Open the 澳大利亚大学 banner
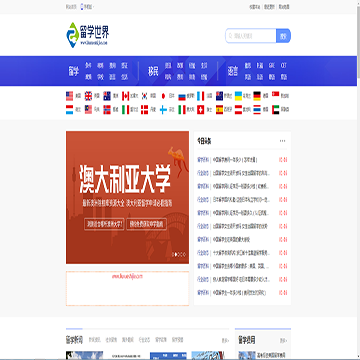Viewport: 360px width, 360px height. coord(127,197)
